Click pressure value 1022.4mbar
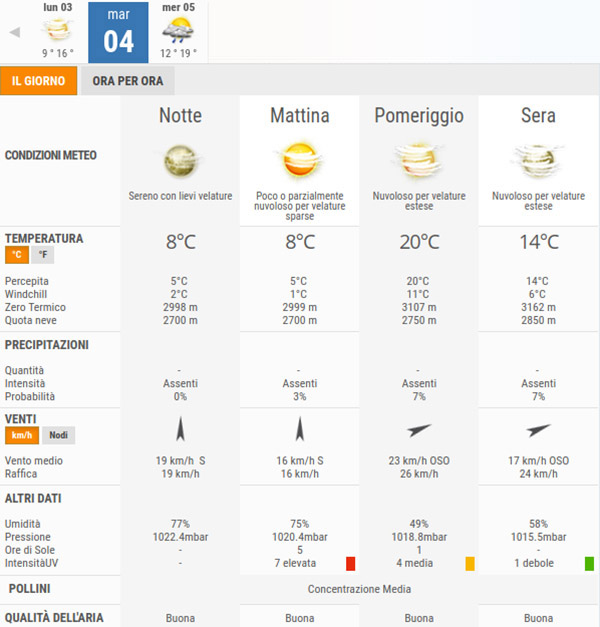600x627 pixels. point(180,537)
